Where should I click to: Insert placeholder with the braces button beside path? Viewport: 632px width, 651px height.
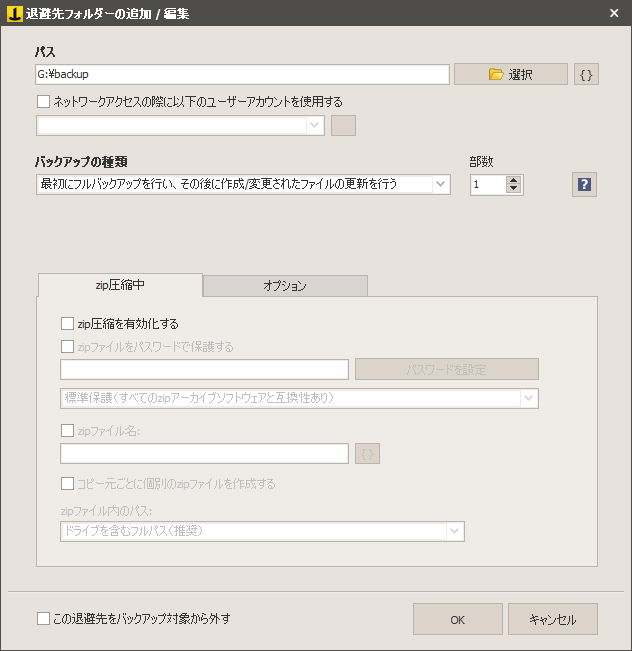tap(586, 74)
